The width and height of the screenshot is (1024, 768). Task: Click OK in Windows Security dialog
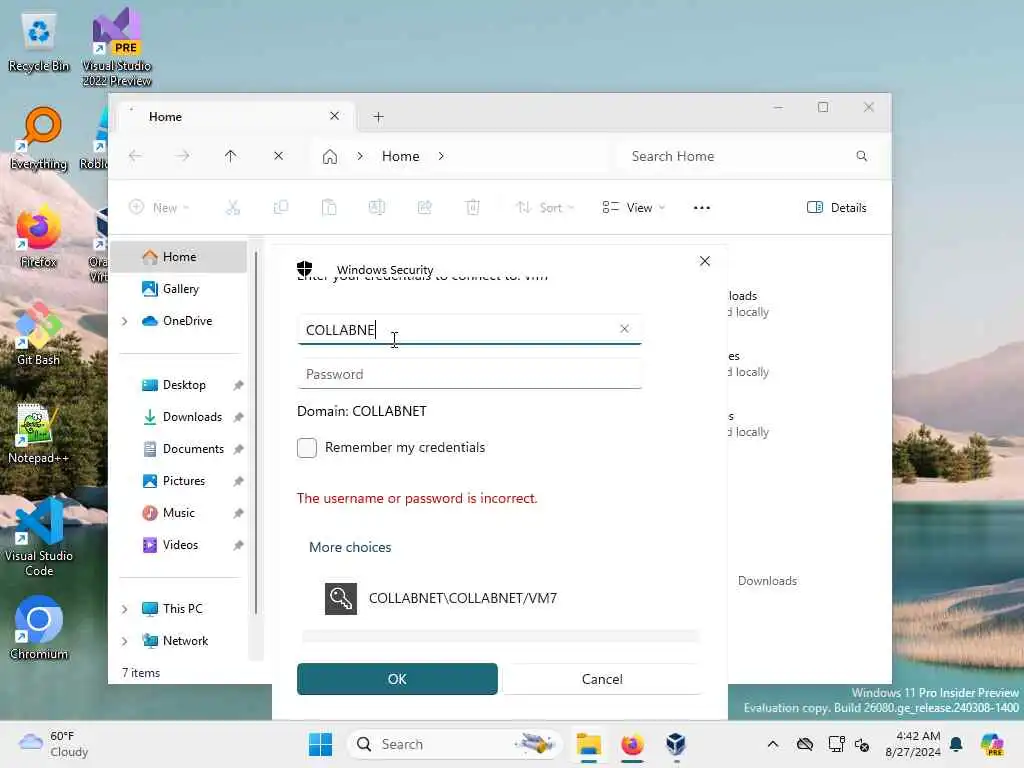coord(397,679)
